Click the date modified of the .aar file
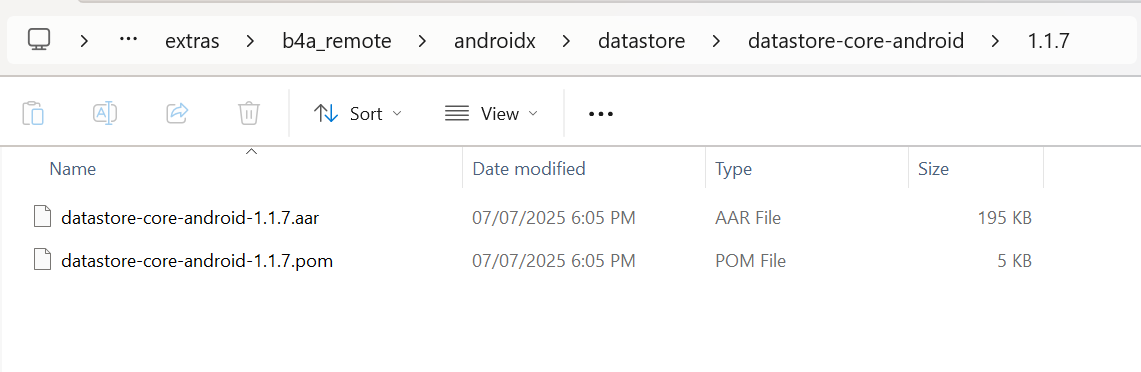This screenshot has height=372, width=1141. [554, 217]
